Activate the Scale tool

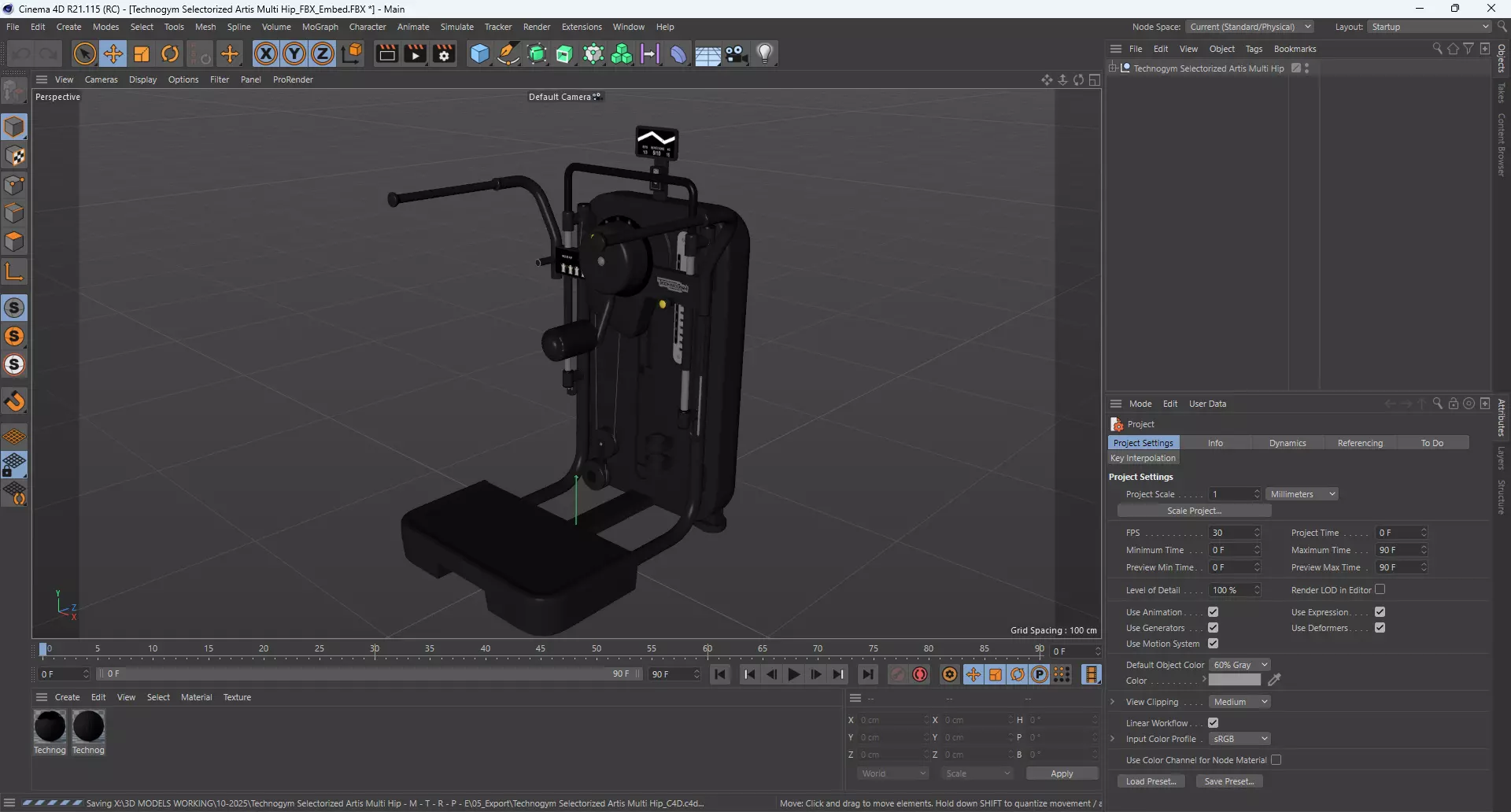pos(142,54)
